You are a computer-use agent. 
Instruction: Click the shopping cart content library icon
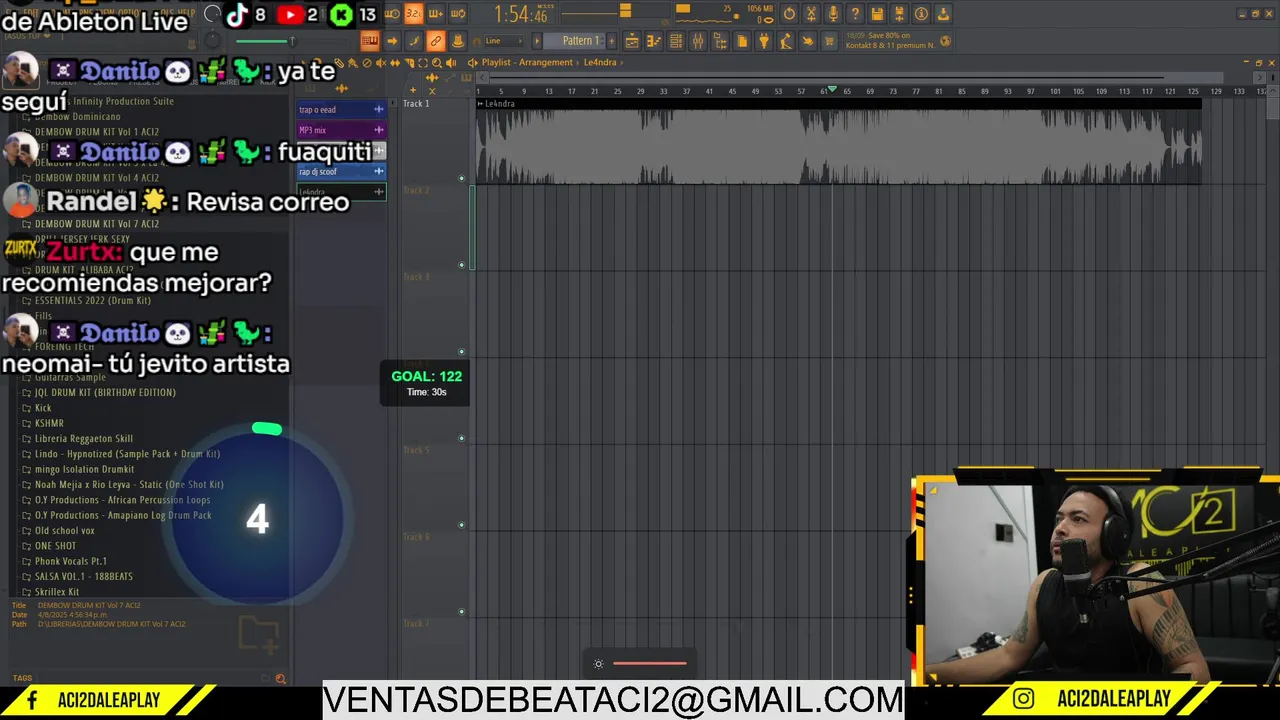pyautogui.click(x=829, y=41)
